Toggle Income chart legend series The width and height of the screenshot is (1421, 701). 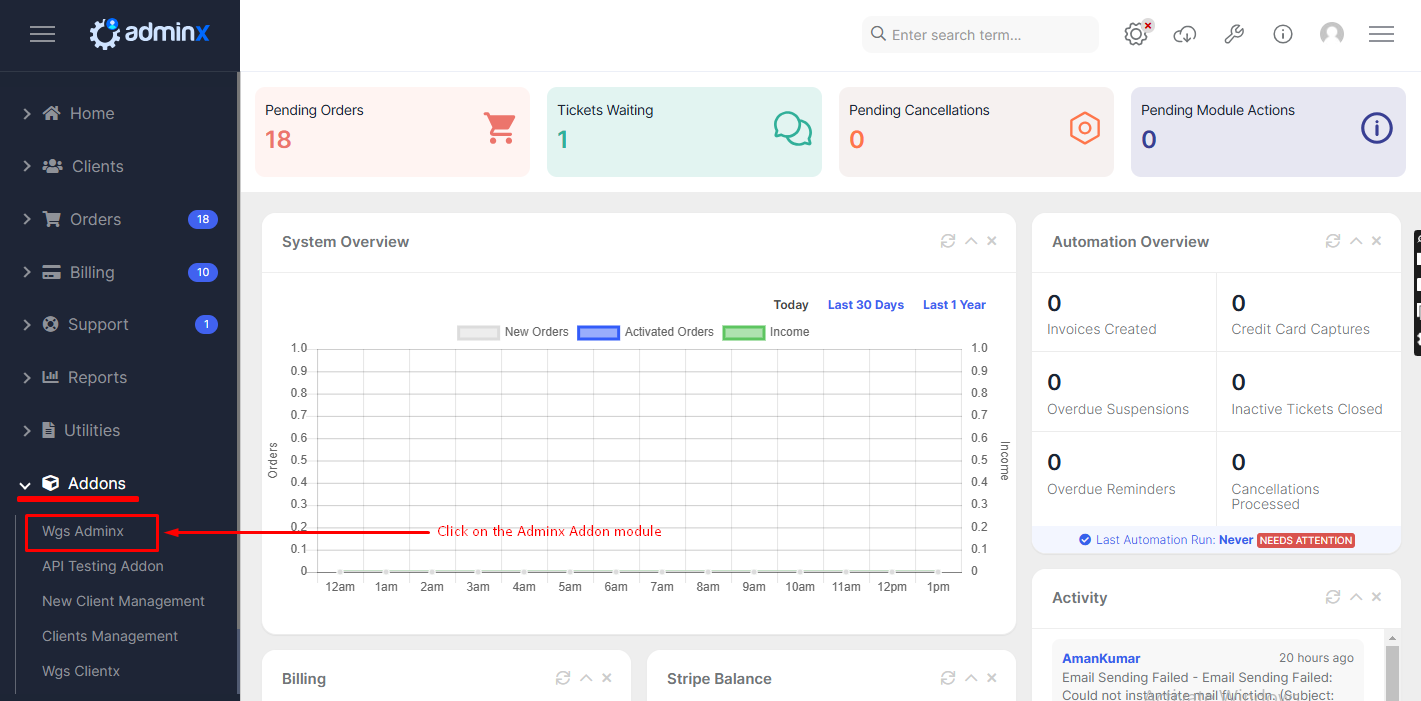pos(766,332)
